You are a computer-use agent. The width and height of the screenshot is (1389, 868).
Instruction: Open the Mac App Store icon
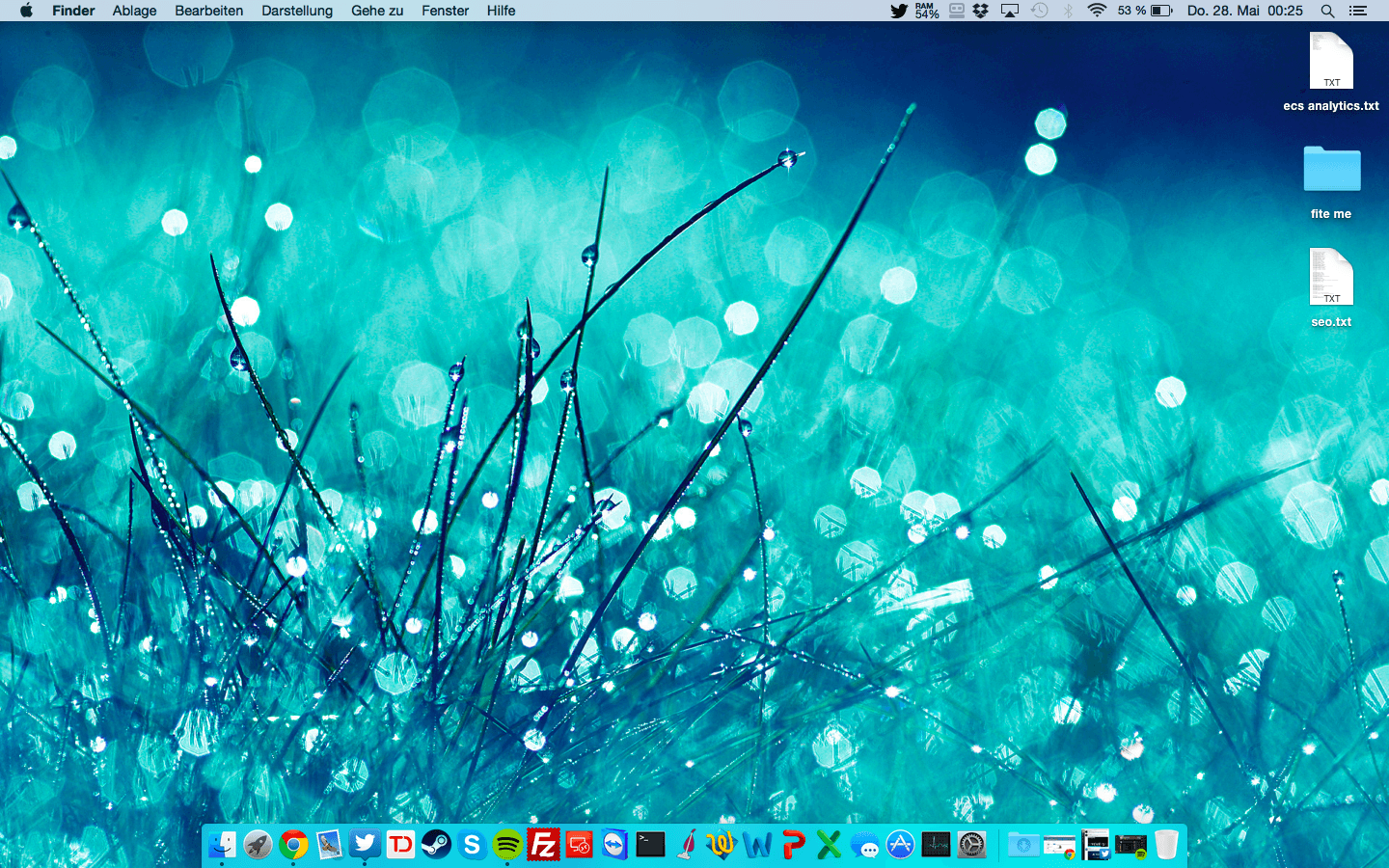[x=900, y=845]
